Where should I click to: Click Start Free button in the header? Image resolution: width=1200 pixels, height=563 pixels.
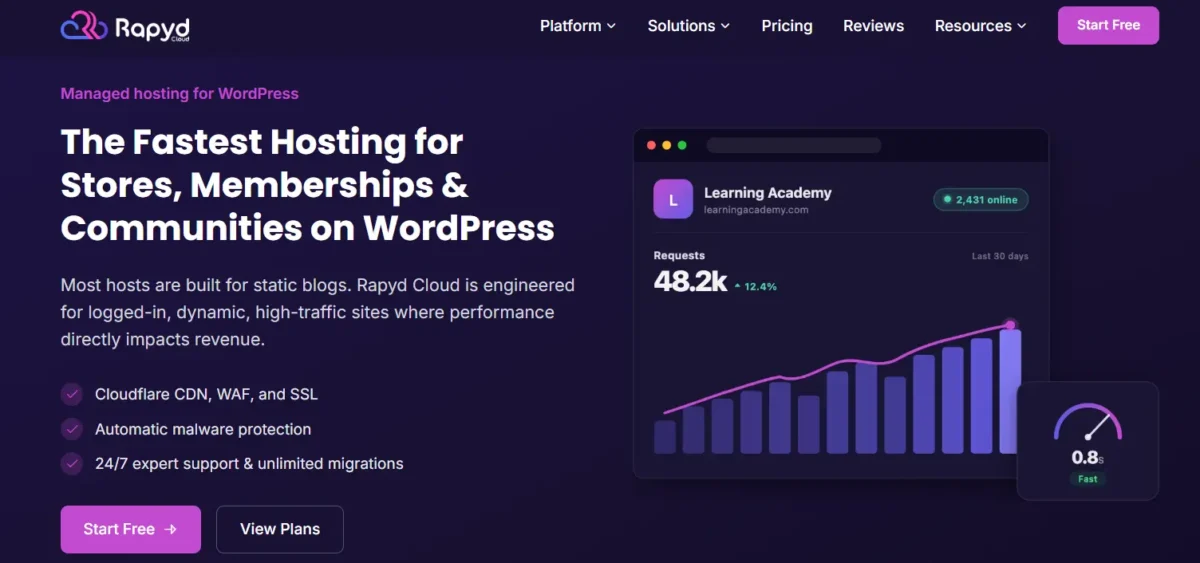click(x=1108, y=25)
